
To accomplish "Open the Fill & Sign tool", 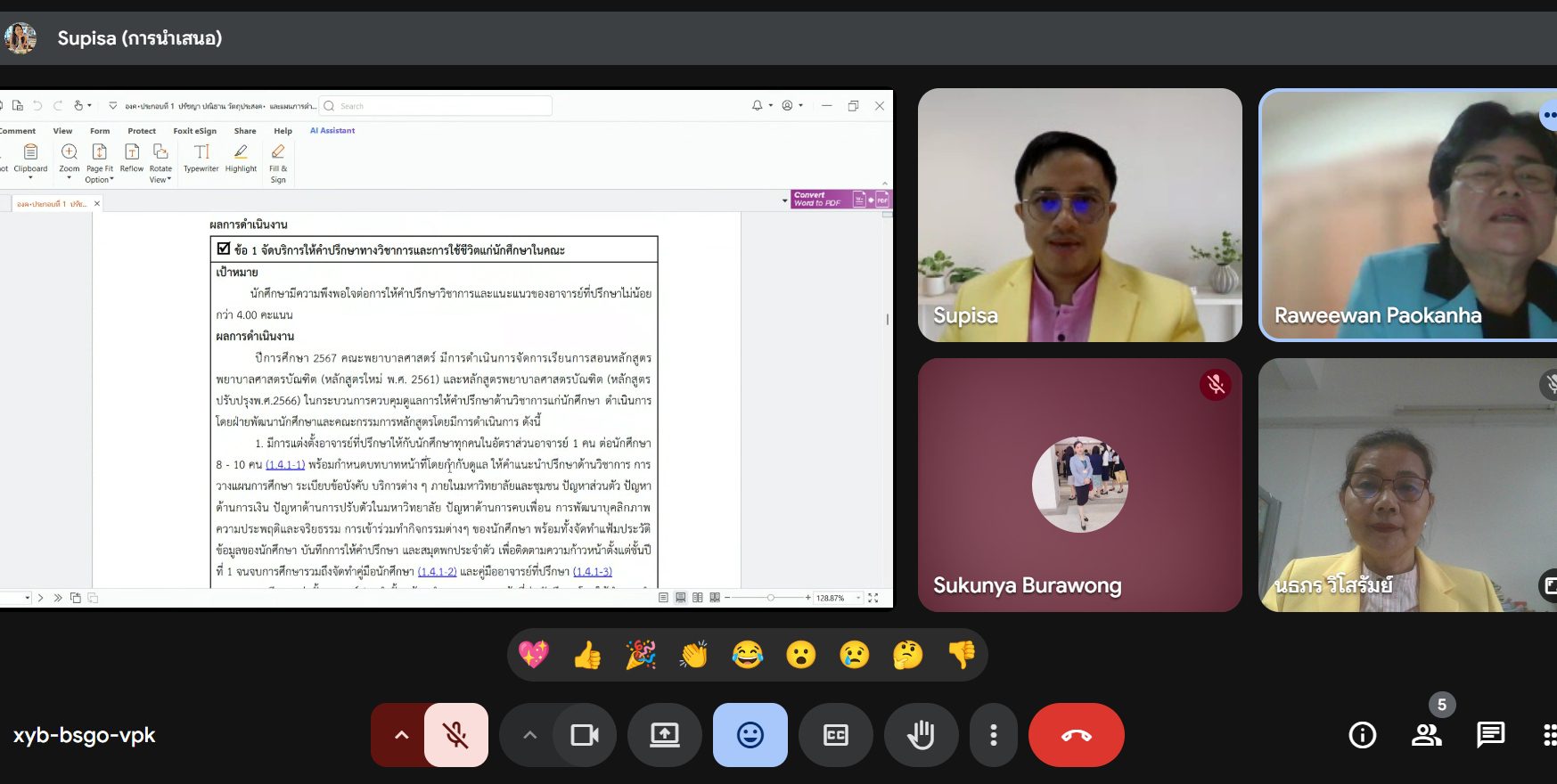I will pos(278,163).
